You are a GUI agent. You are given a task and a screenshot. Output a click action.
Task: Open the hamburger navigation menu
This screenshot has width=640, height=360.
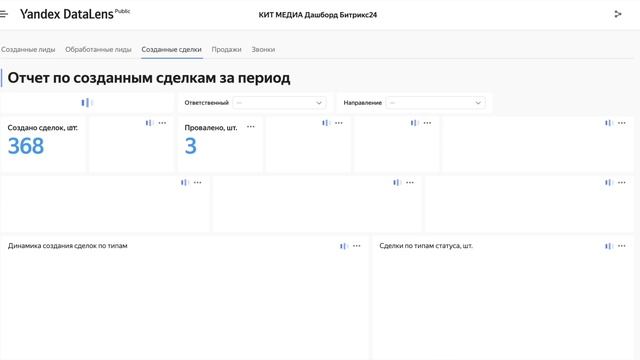(4, 14)
